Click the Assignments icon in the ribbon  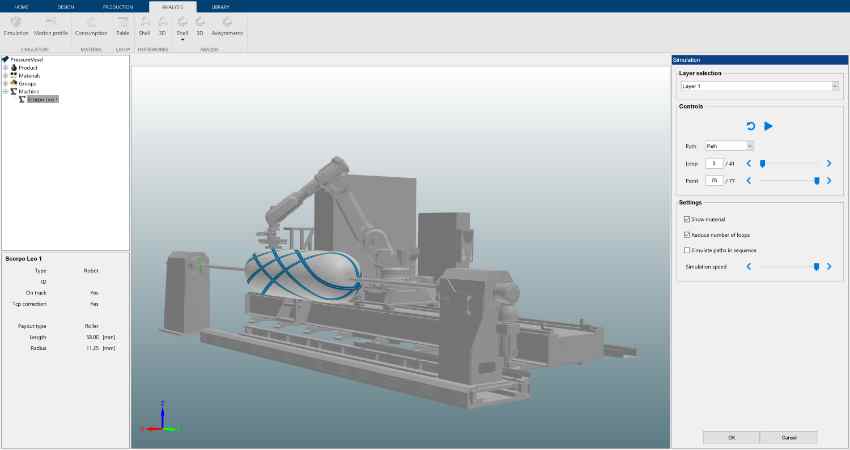click(x=227, y=24)
